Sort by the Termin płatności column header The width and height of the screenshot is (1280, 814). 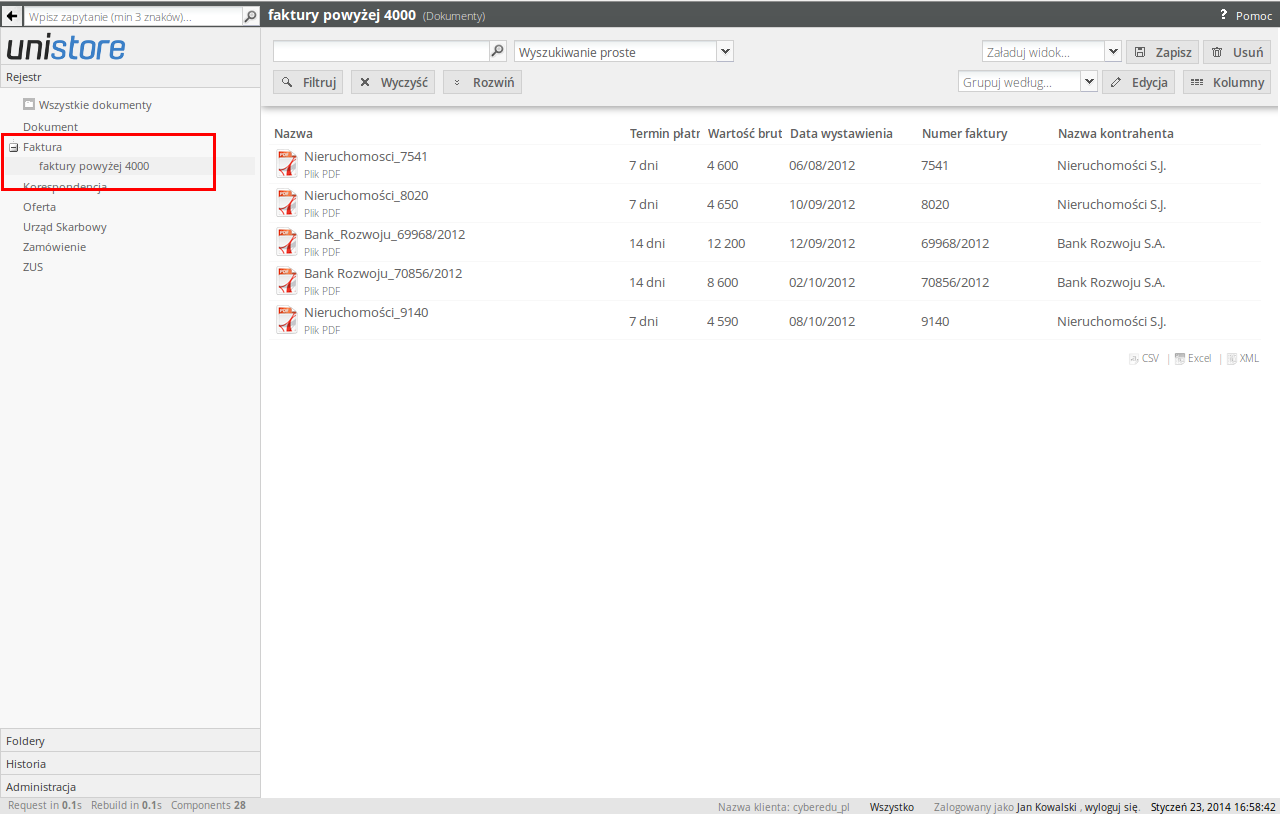664,133
